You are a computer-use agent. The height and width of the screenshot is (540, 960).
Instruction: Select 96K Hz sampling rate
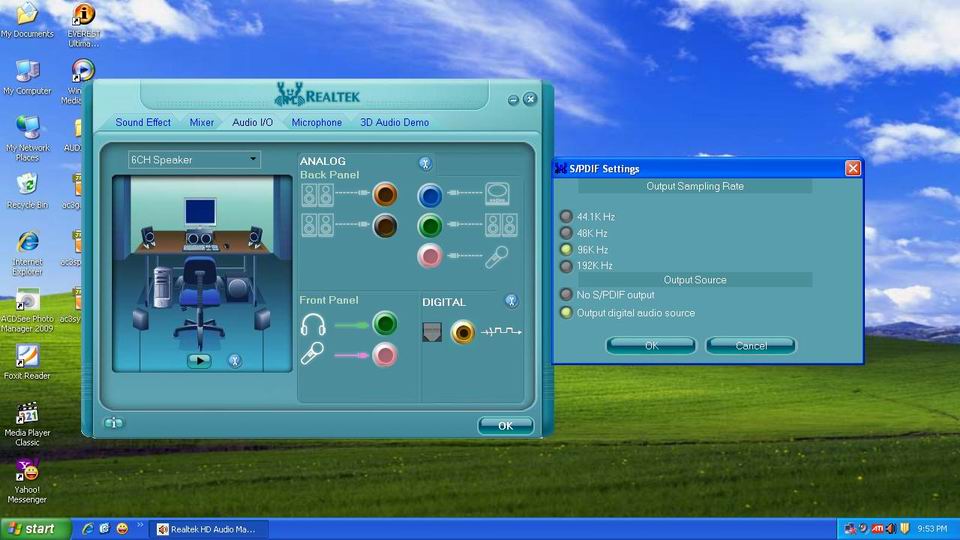[566, 249]
